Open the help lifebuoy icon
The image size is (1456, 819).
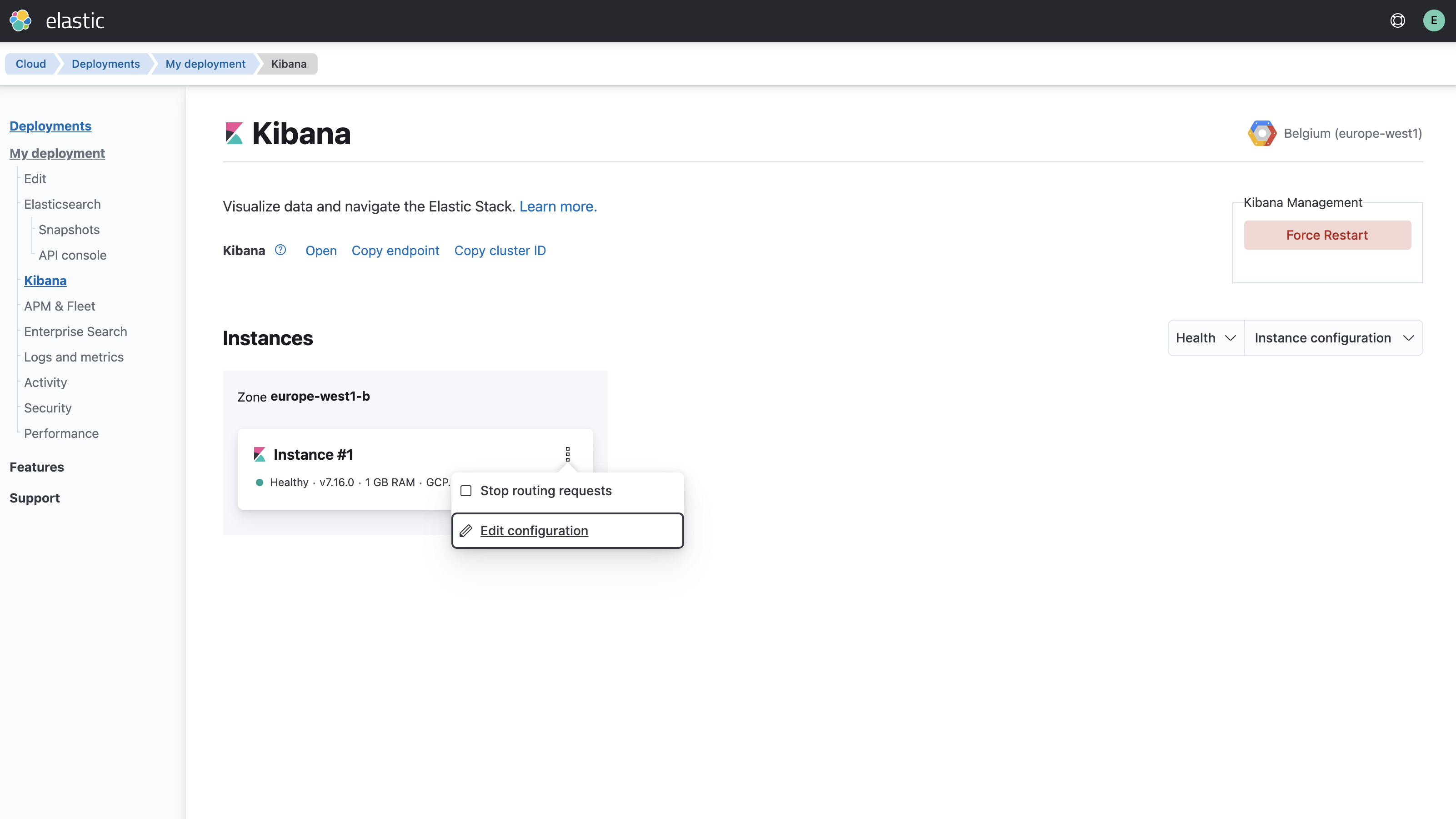coord(1397,21)
